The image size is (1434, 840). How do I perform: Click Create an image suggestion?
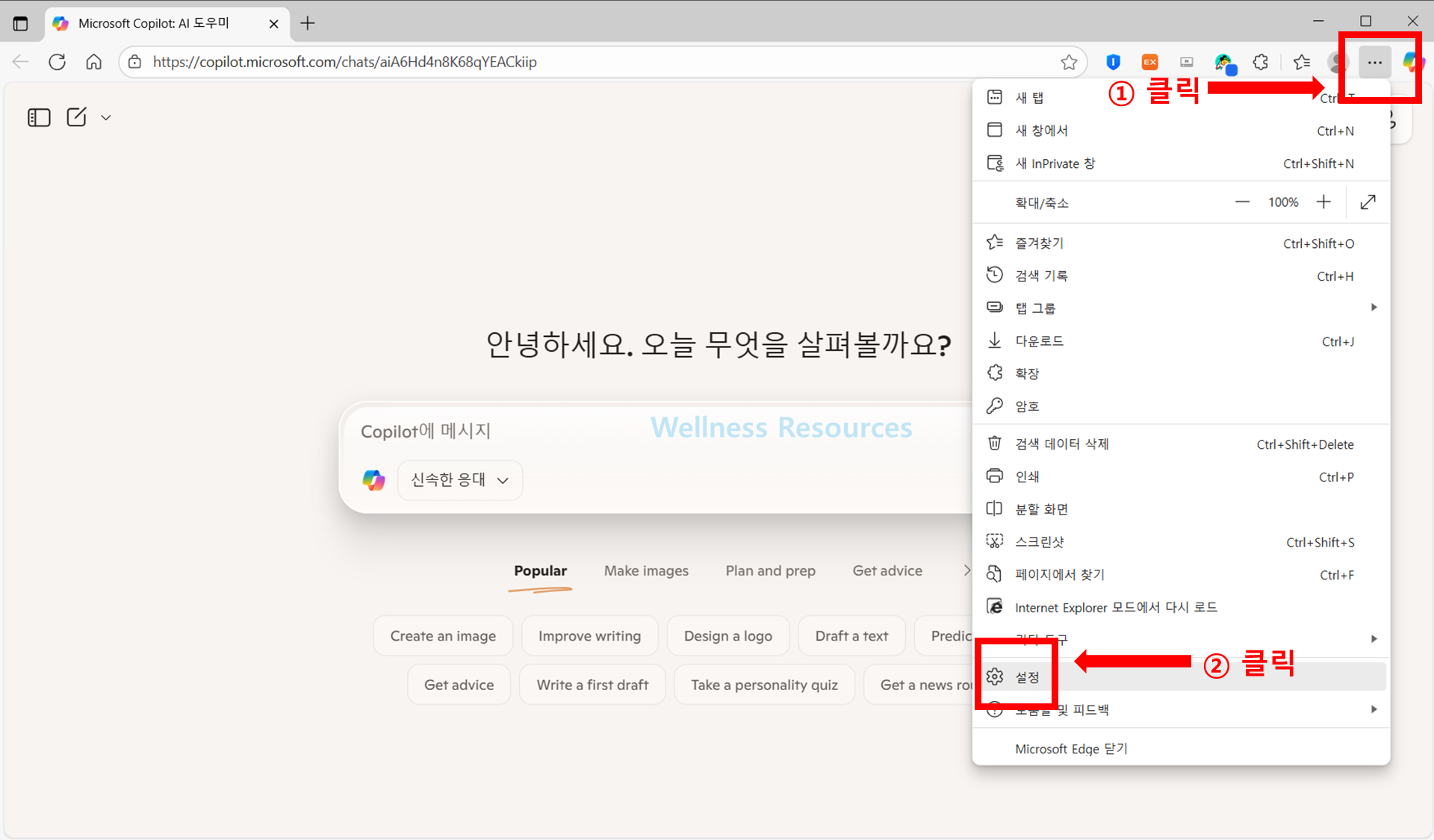coord(443,635)
